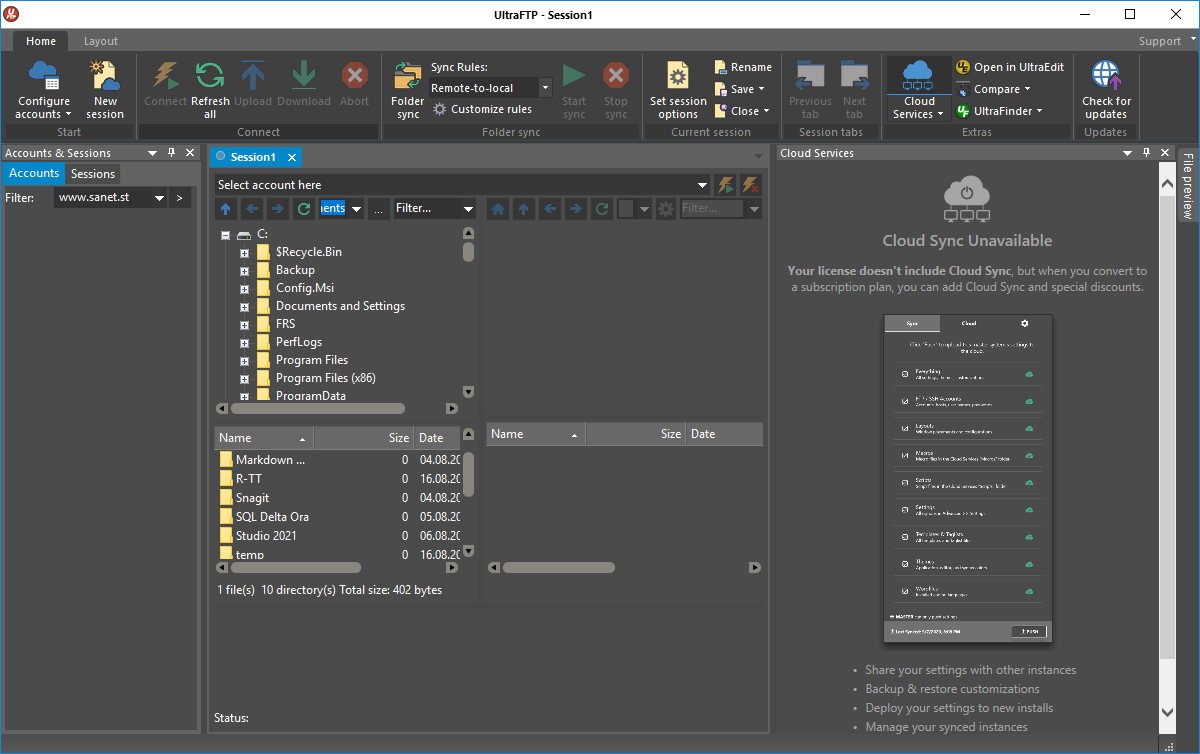Click the remote list horizontal scrollbar

(x=558, y=568)
